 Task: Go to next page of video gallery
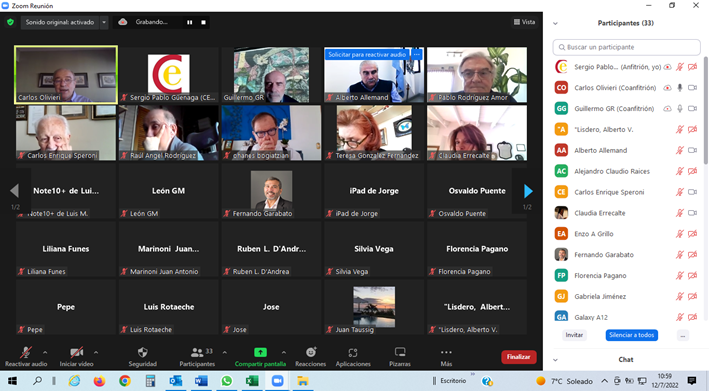528,191
